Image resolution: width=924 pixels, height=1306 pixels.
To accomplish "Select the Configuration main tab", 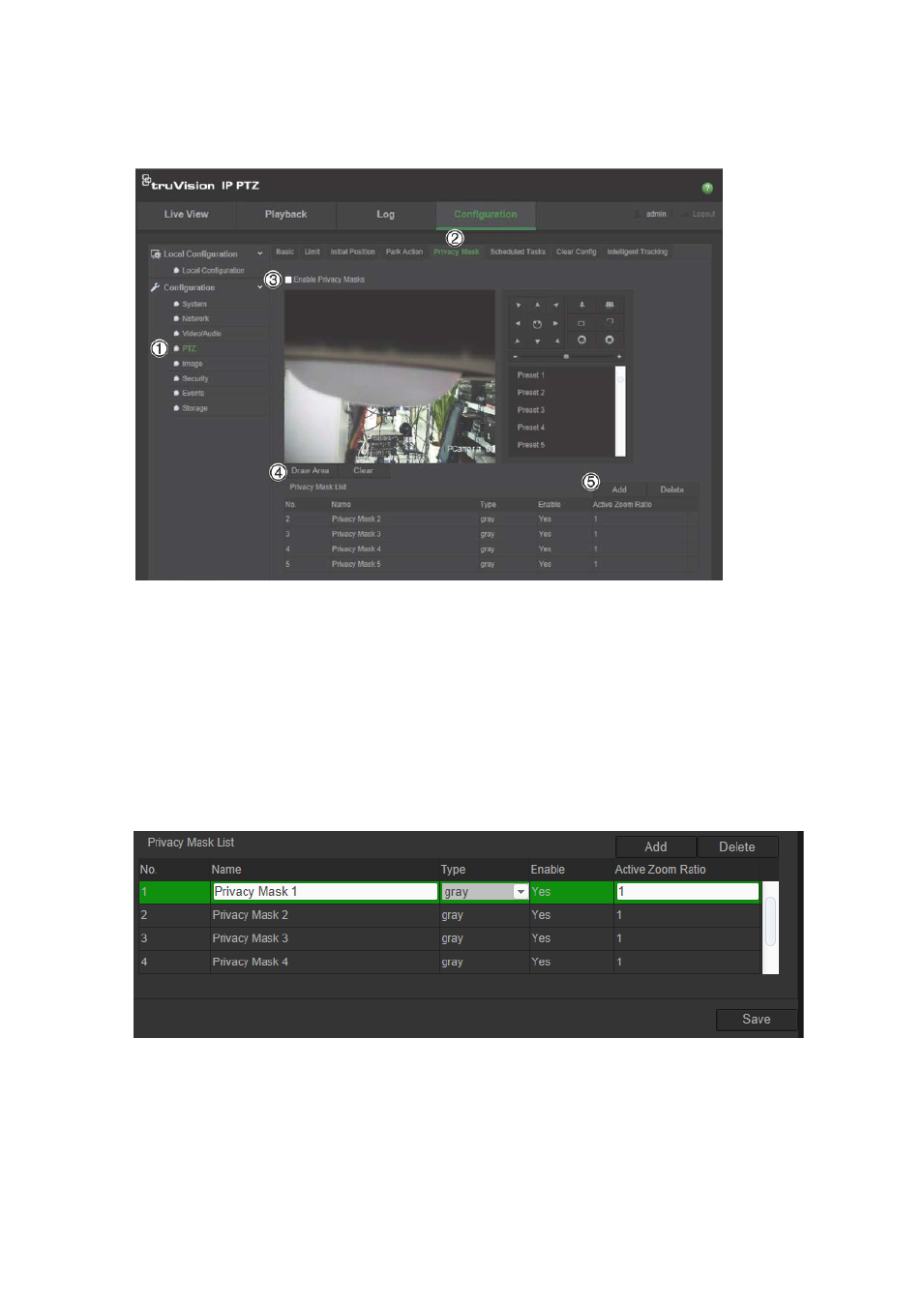I will 486,215.
